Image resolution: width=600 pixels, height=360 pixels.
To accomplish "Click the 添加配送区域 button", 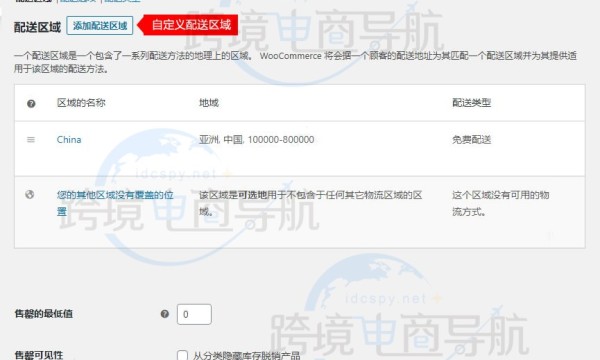I will click(99, 26).
